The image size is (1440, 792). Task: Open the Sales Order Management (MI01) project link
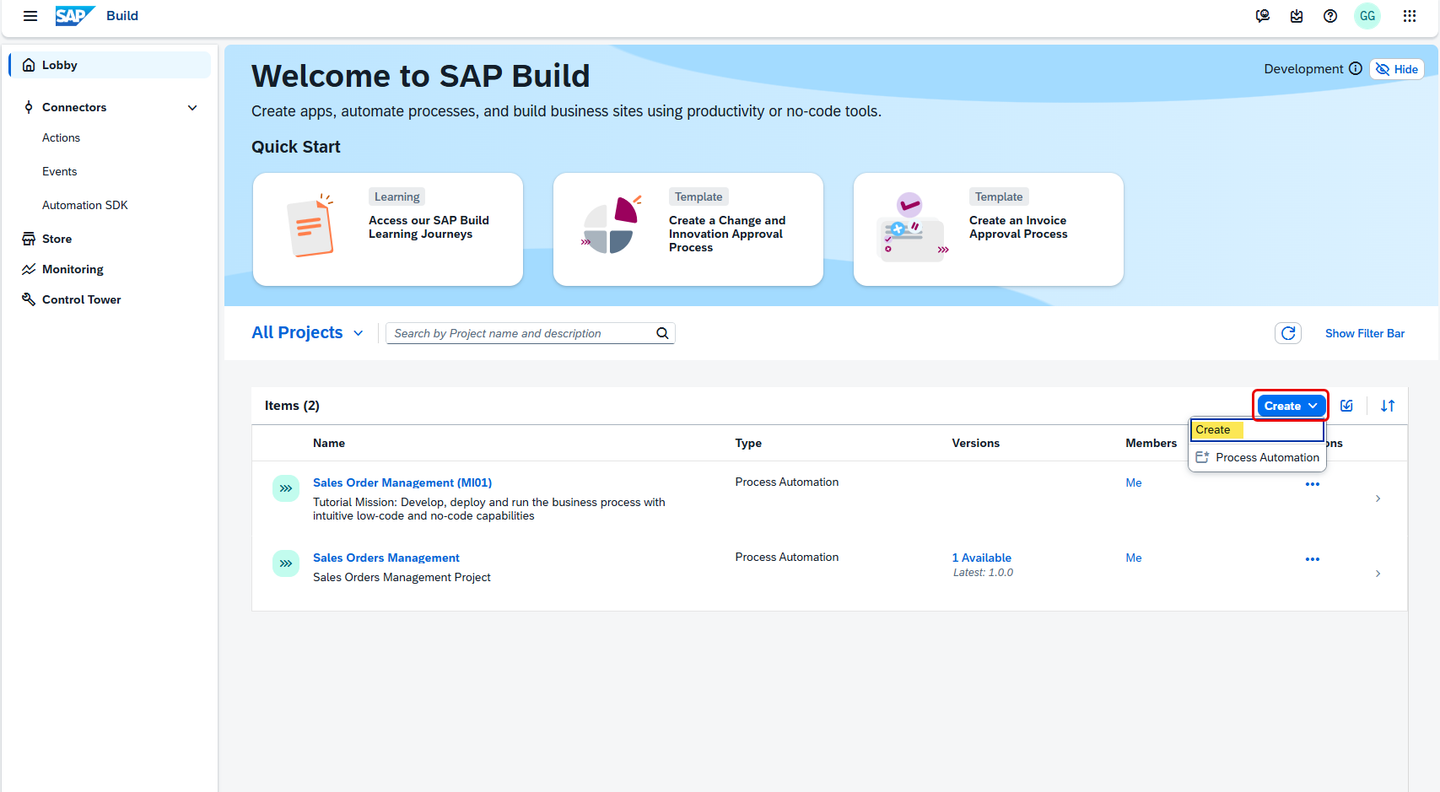tap(402, 483)
